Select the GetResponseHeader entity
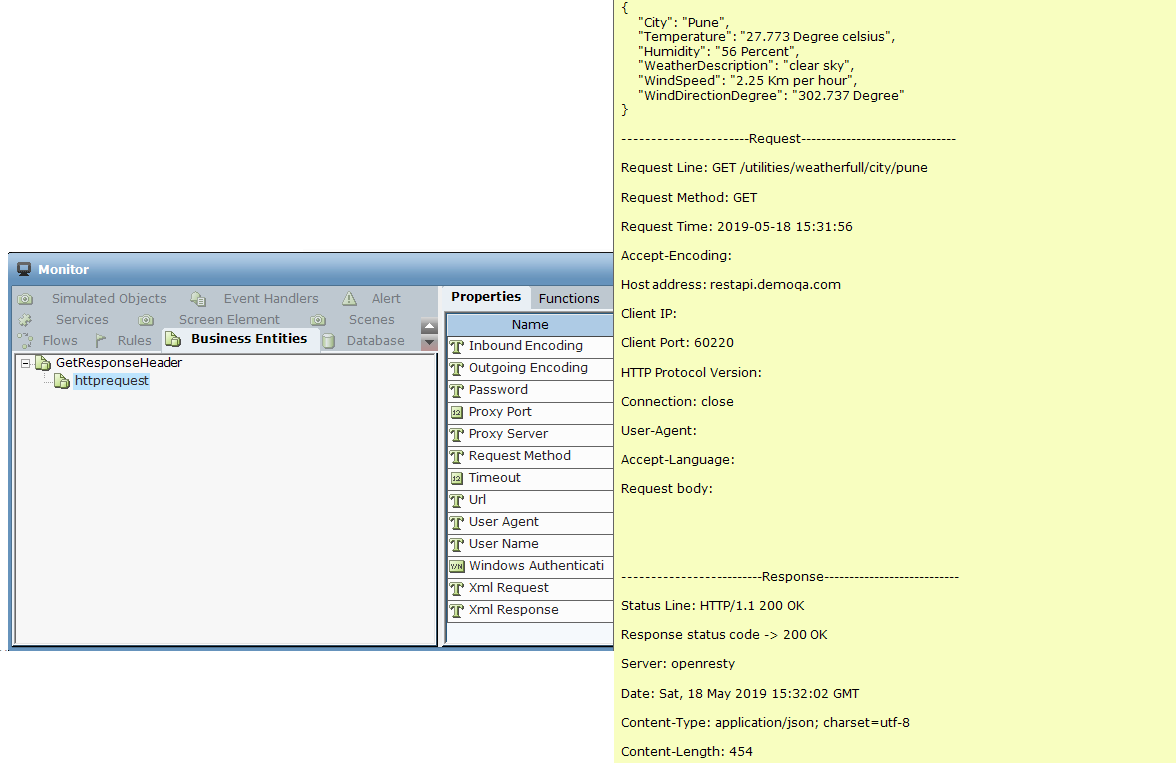Screen dimensions: 1176x763 (119, 363)
